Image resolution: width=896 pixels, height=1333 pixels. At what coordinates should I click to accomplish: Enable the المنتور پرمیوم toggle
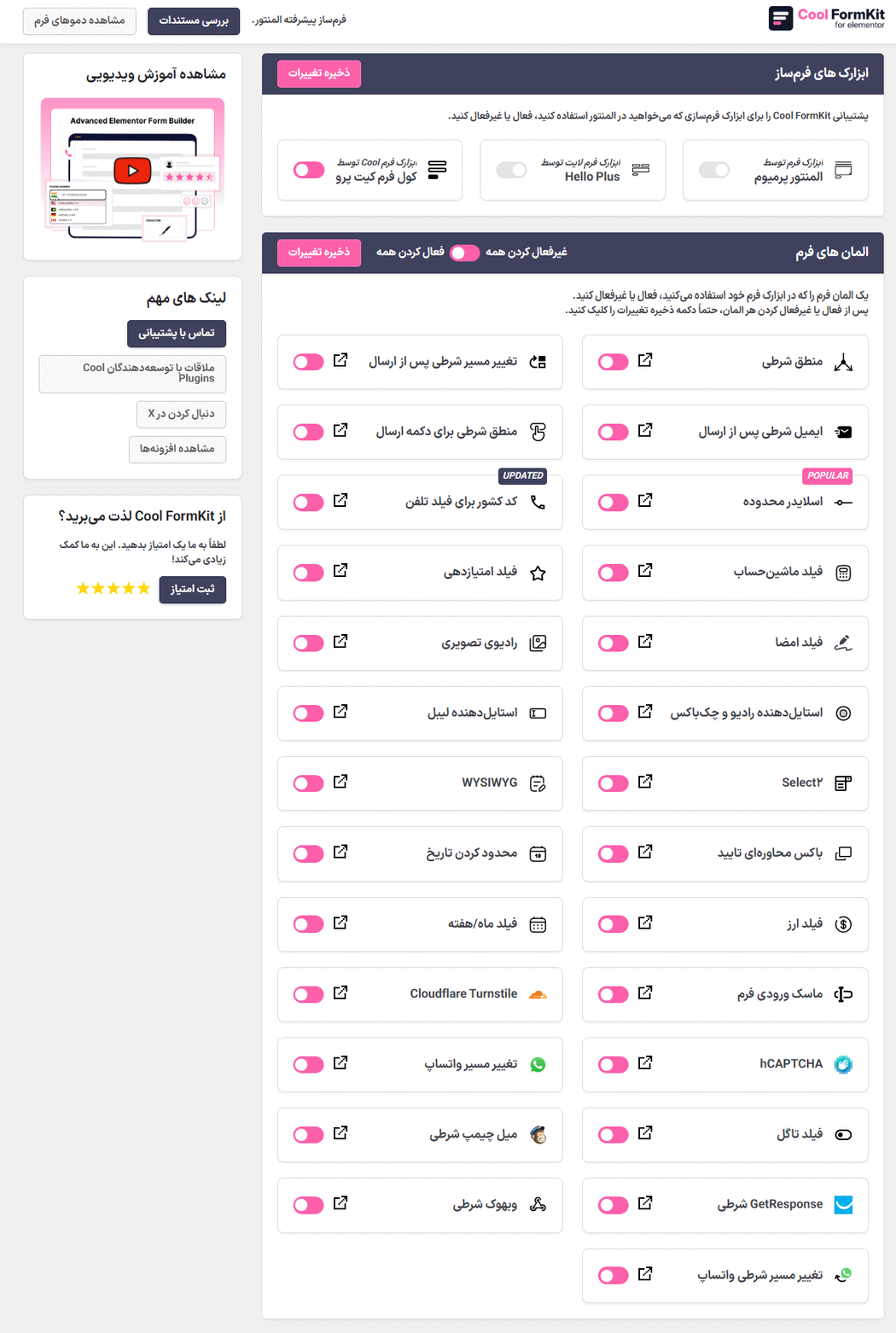(x=715, y=170)
